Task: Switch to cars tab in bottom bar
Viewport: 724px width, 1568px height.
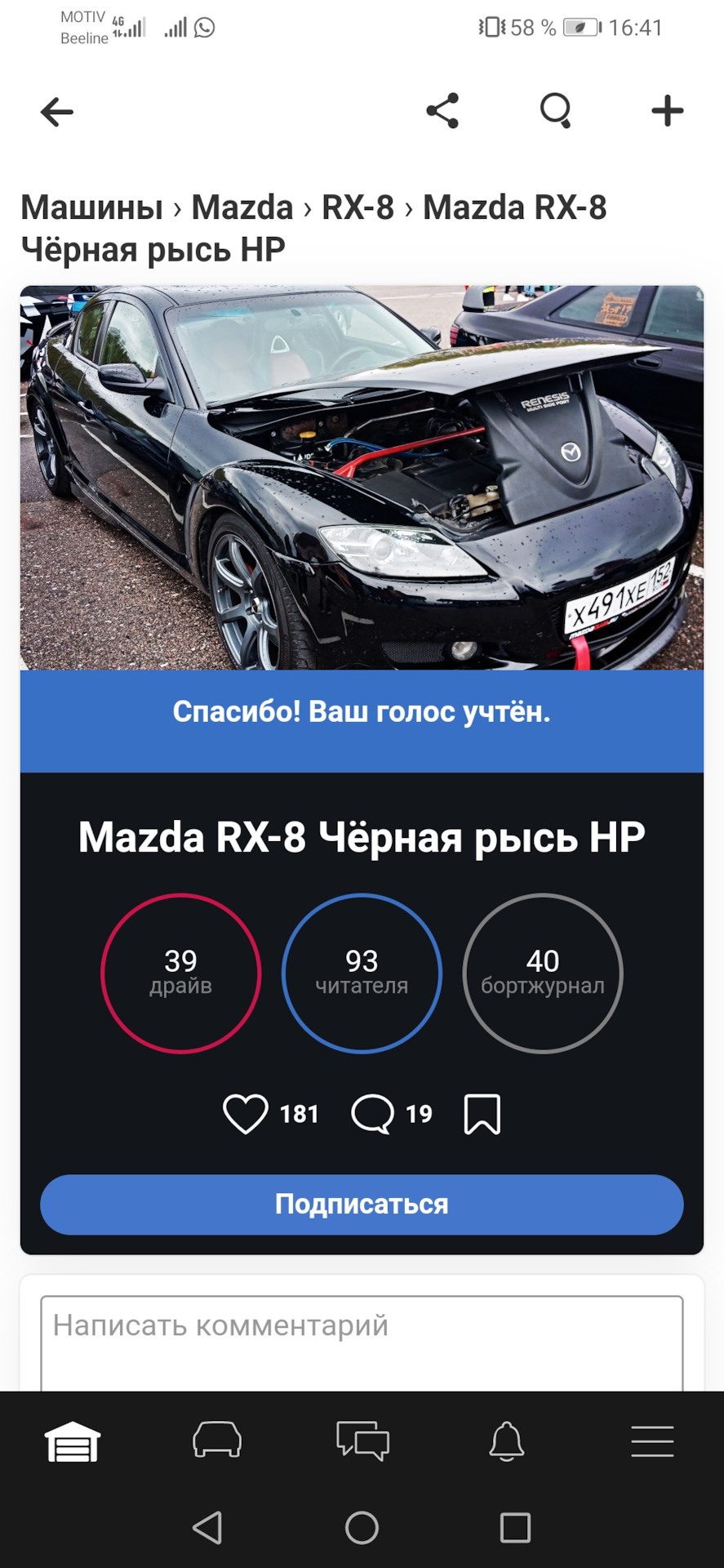Action: pyautogui.click(x=217, y=1440)
